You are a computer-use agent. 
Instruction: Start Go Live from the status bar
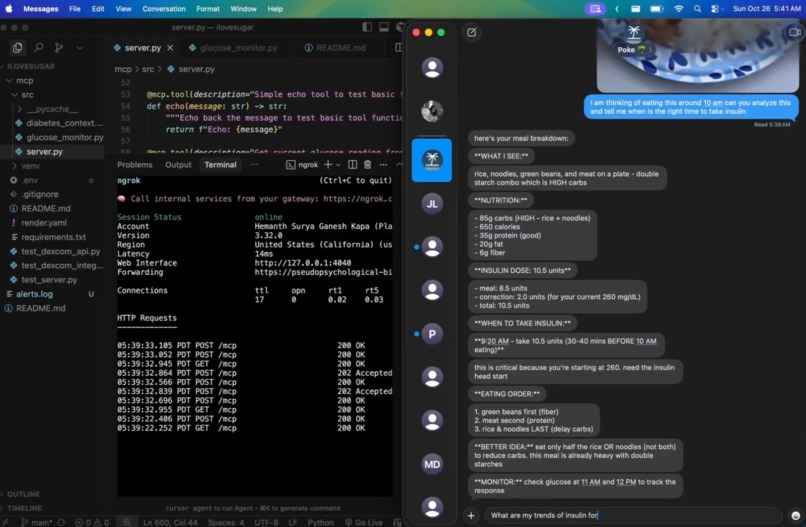pos(364,522)
